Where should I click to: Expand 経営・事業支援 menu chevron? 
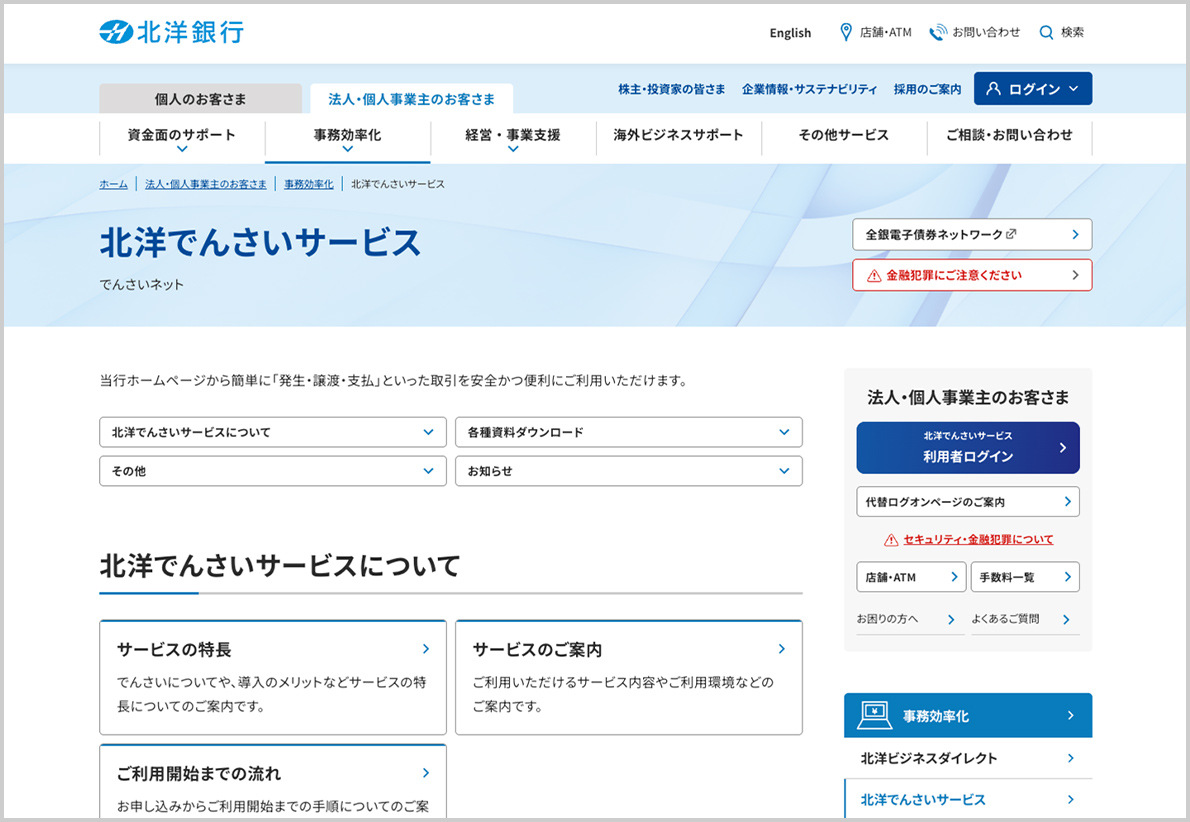(513, 150)
